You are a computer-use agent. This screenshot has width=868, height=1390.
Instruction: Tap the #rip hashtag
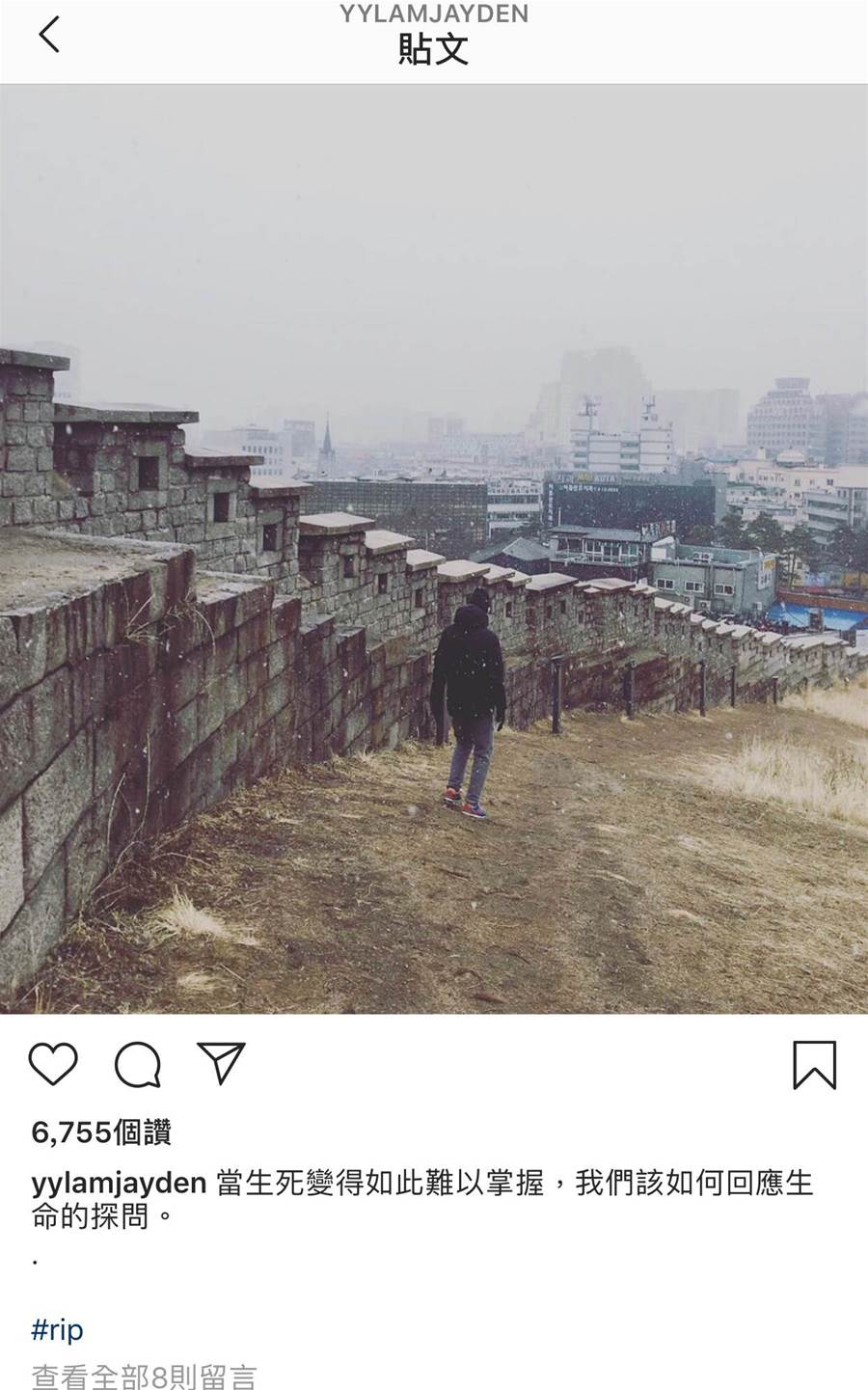tap(58, 1330)
